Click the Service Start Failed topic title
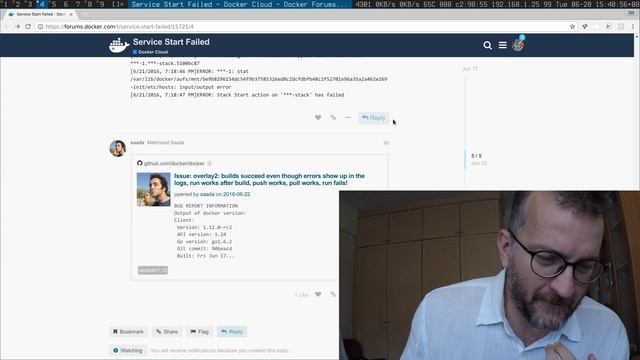The image size is (640, 360). coord(171,42)
